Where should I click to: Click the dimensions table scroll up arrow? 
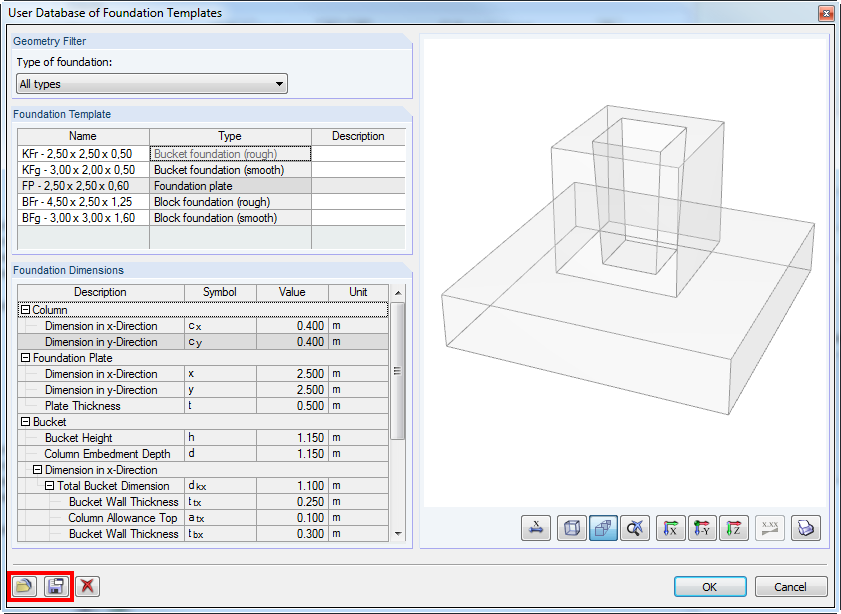398,293
